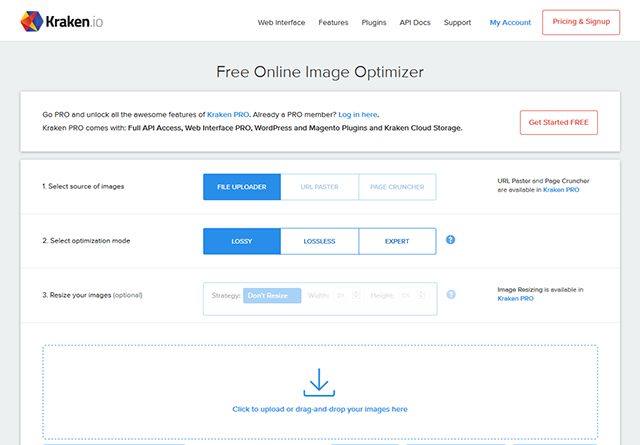640x445 pixels.
Task: Choose EXPERT optimization mode
Action: [x=397, y=241]
